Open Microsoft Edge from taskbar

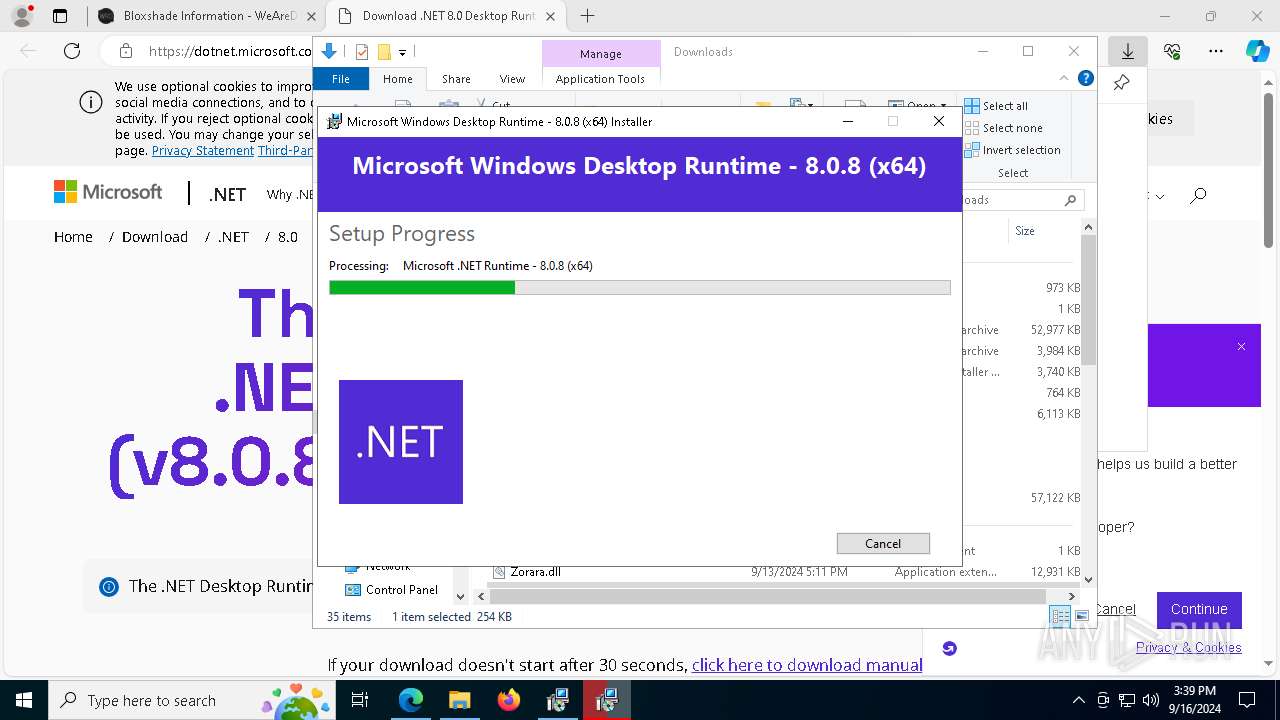point(411,700)
